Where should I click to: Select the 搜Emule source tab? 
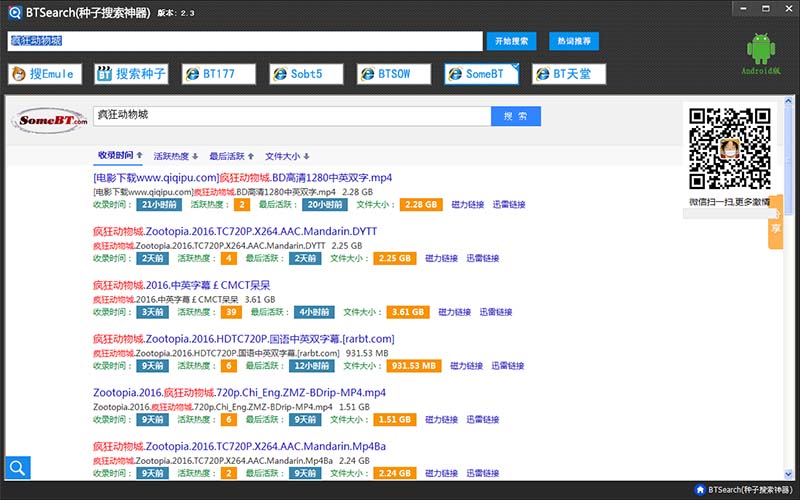pyautogui.click(x=45, y=74)
